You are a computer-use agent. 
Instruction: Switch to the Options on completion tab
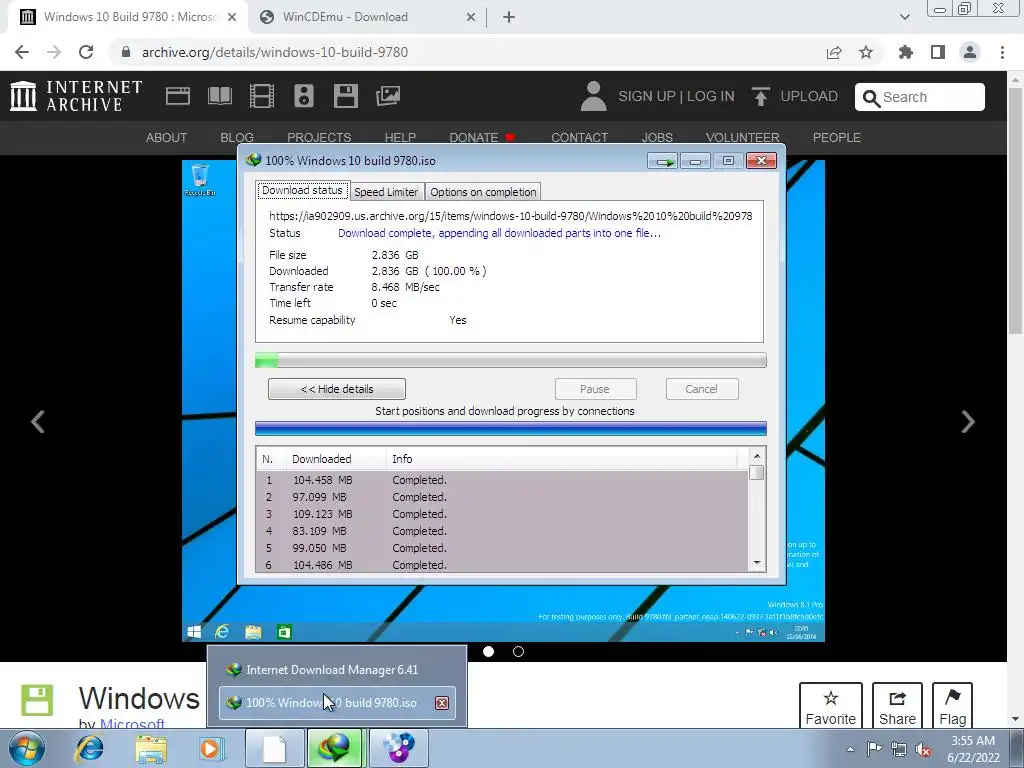coord(483,192)
